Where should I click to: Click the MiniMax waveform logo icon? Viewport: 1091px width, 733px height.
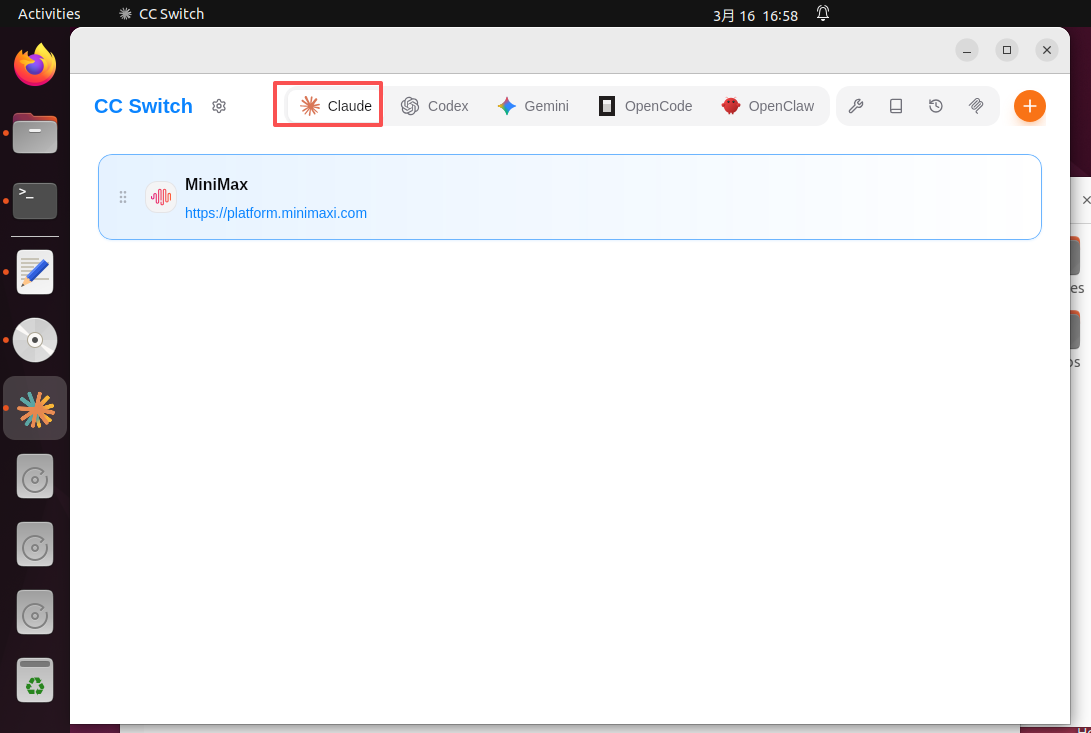161,197
